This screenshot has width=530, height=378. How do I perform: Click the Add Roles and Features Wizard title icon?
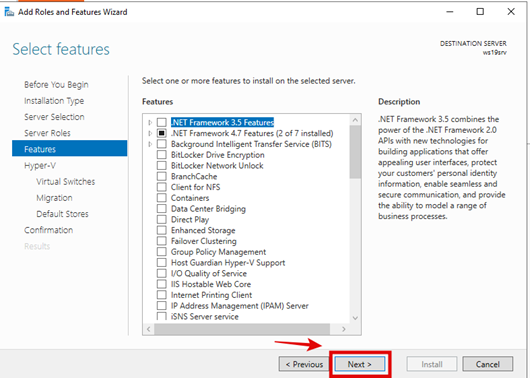(9, 12)
